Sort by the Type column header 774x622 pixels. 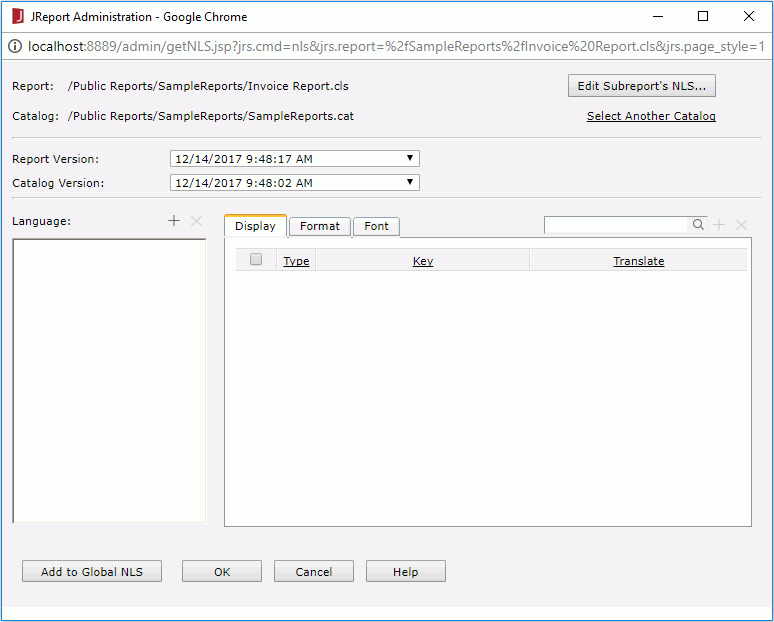296,261
